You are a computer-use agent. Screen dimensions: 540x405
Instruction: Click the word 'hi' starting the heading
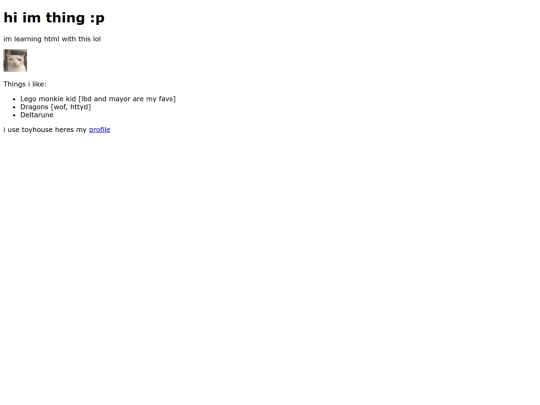pyautogui.click(x=10, y=18)
